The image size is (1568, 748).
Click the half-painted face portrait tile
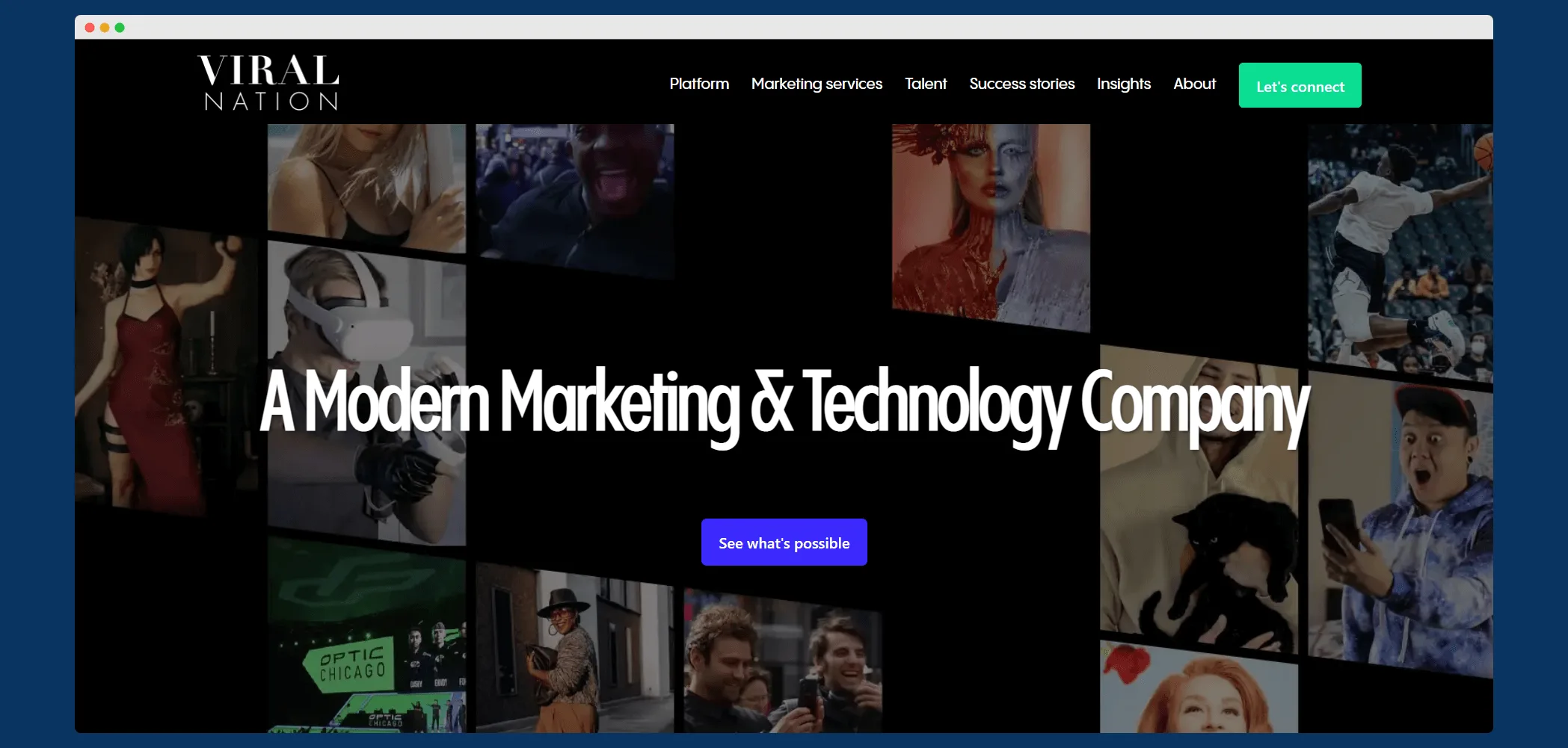click(990, 224)
